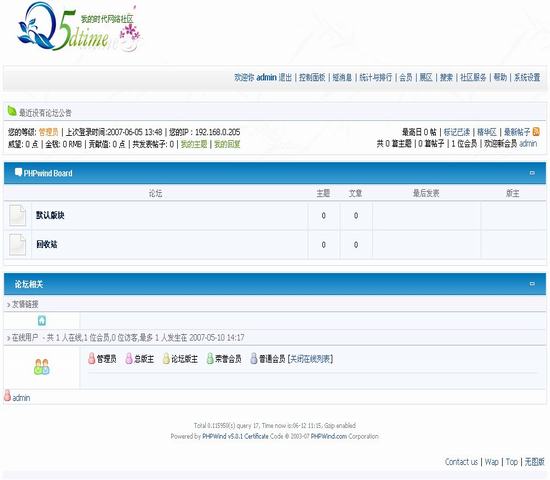The width and height of the screenshot is (550, 480).
Task: Click the 最近没有论坛公告 announcement text
Action: click(x=45, y=113)
